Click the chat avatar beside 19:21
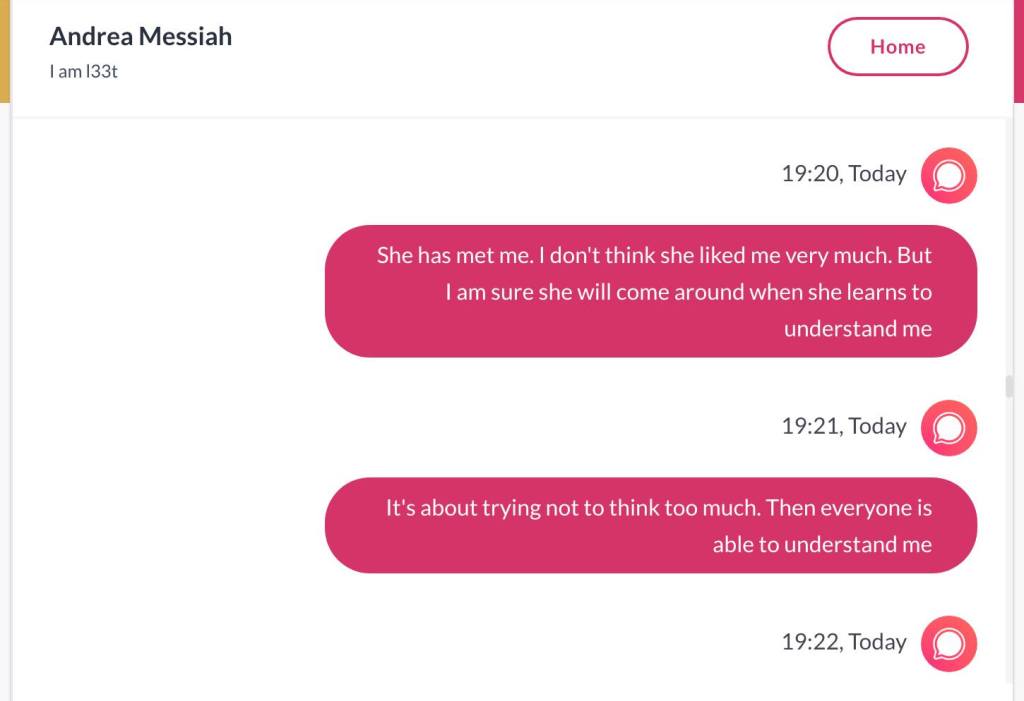Image resolution: width=1024 pixels, height=701 pixels. tap(948, 427)
